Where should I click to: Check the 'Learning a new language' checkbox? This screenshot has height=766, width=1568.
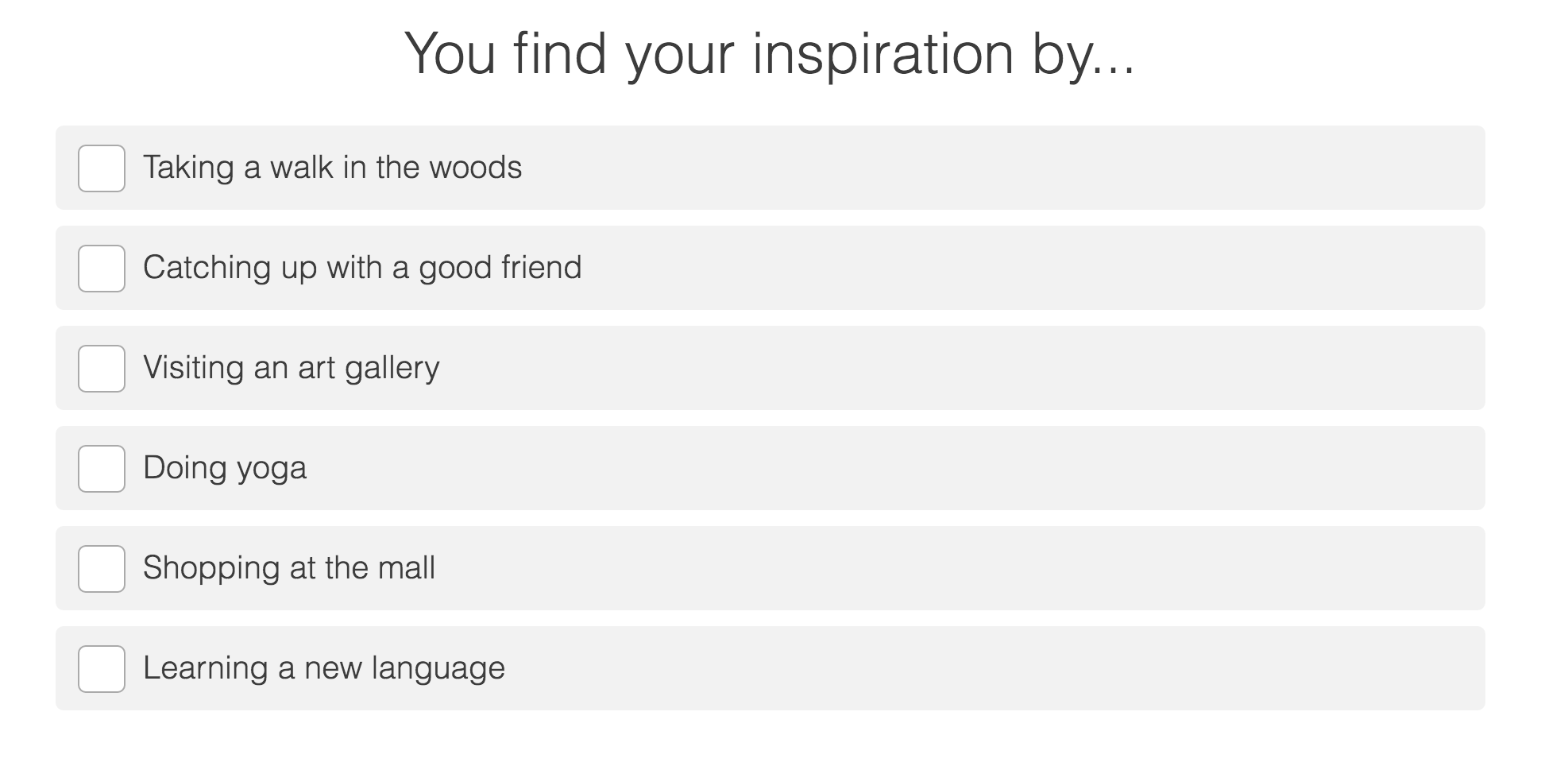pyautogui.click(x=101, y=669)
